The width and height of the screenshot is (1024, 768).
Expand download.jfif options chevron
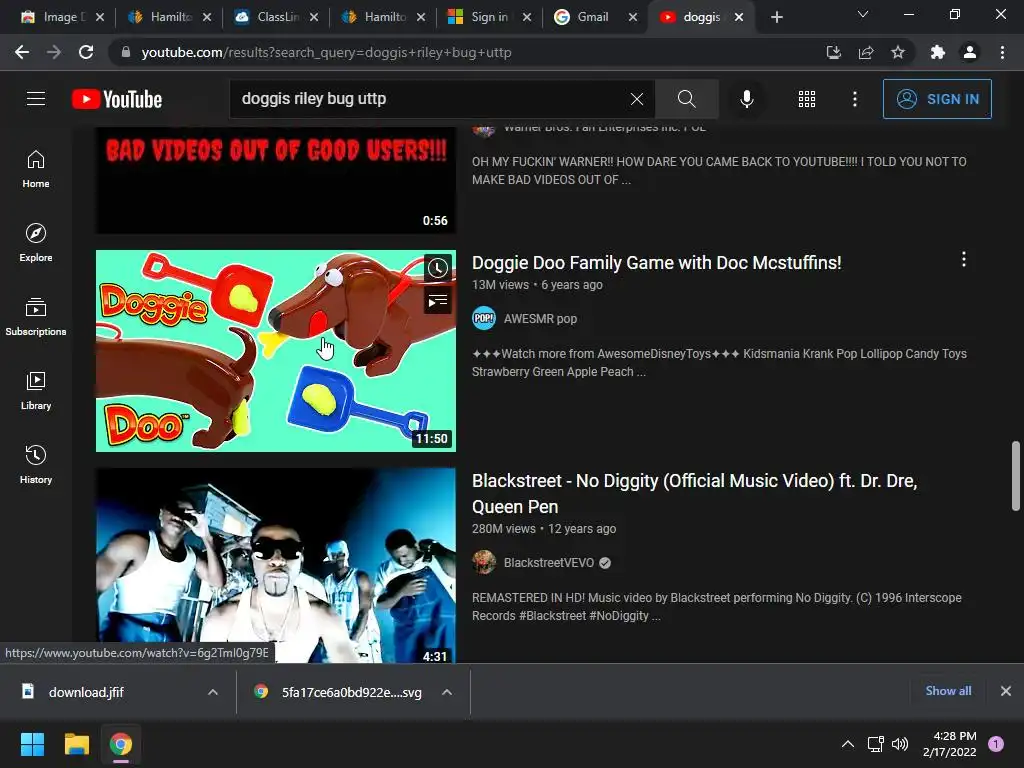pyautogui.click(x=213, y=692)
